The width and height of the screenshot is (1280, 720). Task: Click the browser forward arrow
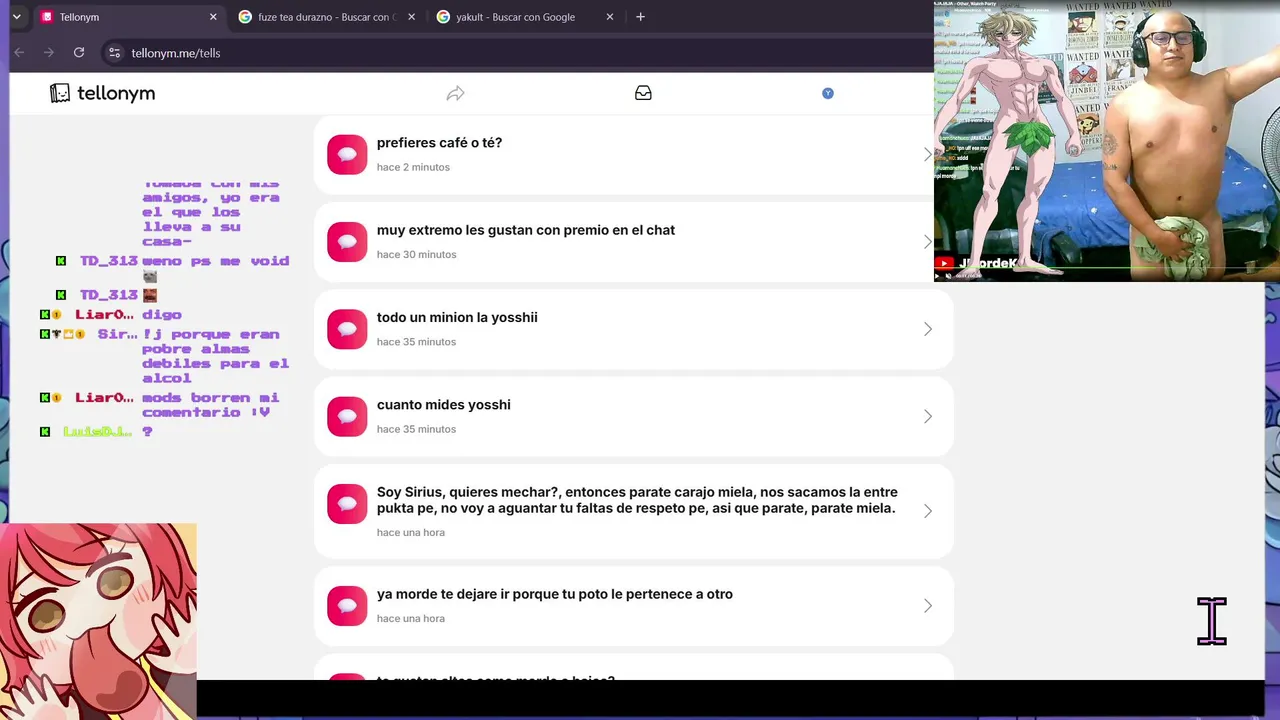tap(48, 53)
